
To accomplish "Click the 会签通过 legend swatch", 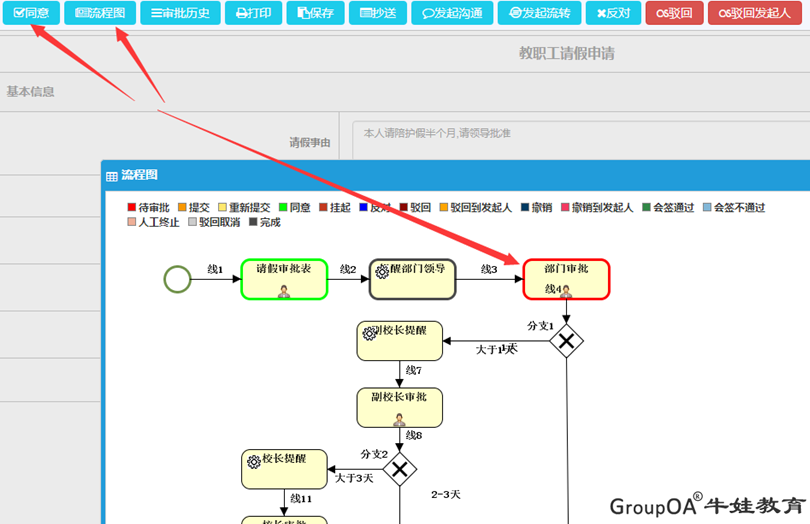I will pos(646,207).
